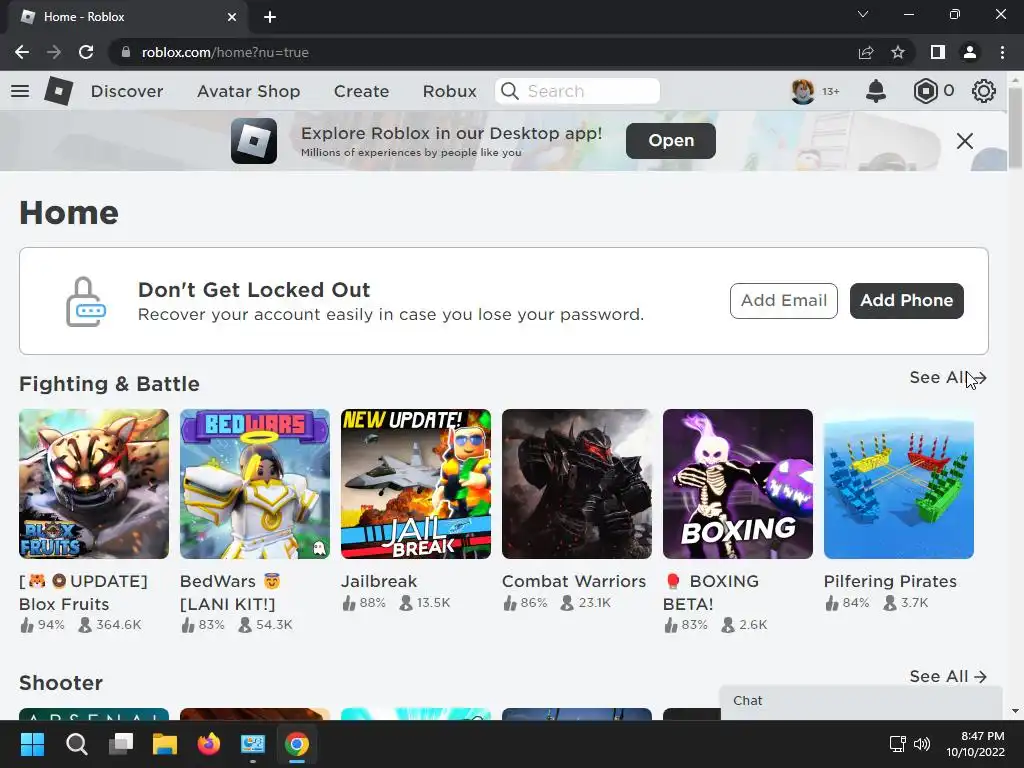Select the Home - Roblox browser tab
The width and height of the screenshot is (1024, 768).
click(128, 17)
